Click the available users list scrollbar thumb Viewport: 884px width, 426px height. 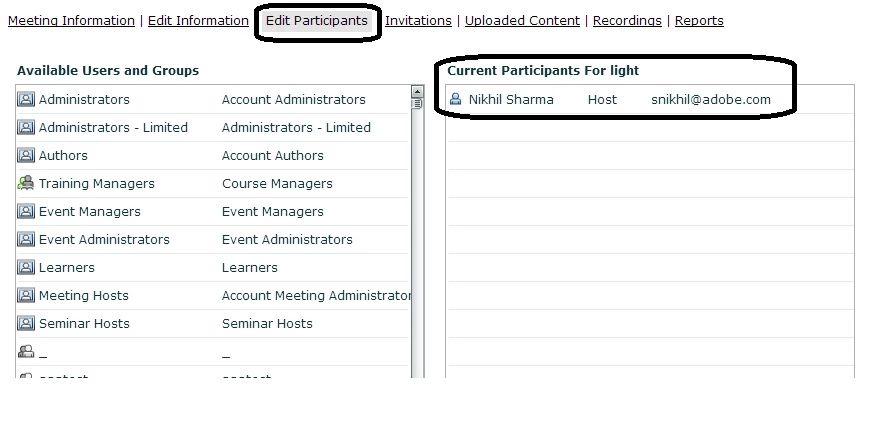coord(417,103)
